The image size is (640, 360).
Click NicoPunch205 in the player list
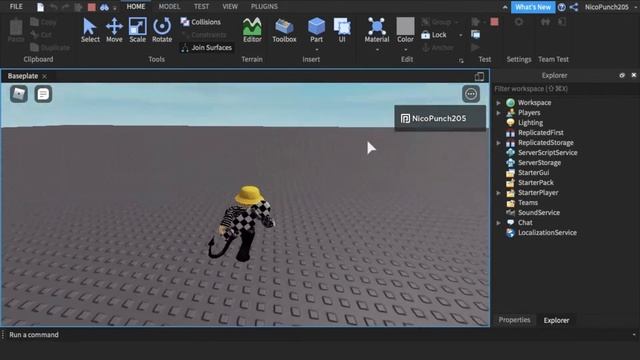(440, 118)
